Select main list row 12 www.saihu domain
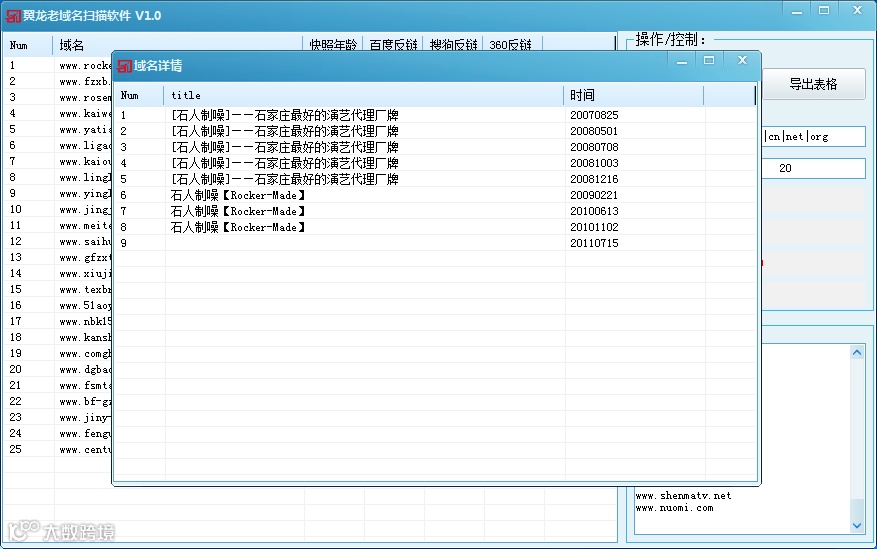Screen dimensions: 877x549 (x=85, y=242)
